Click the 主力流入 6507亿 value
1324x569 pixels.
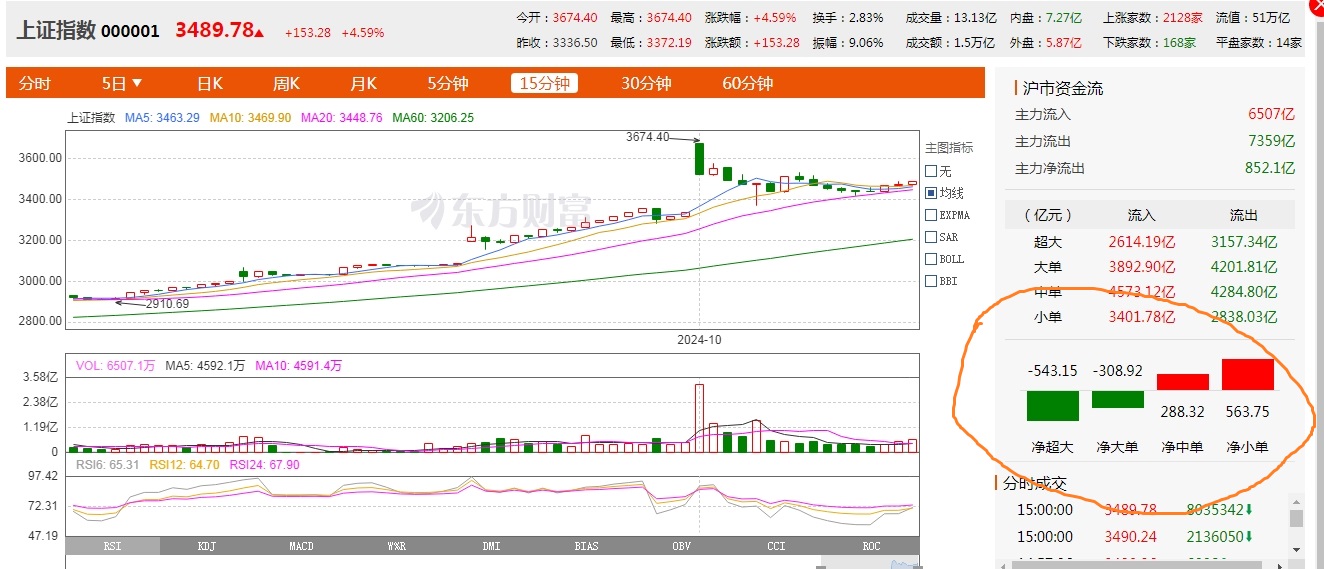click(x=1271, y=115)
